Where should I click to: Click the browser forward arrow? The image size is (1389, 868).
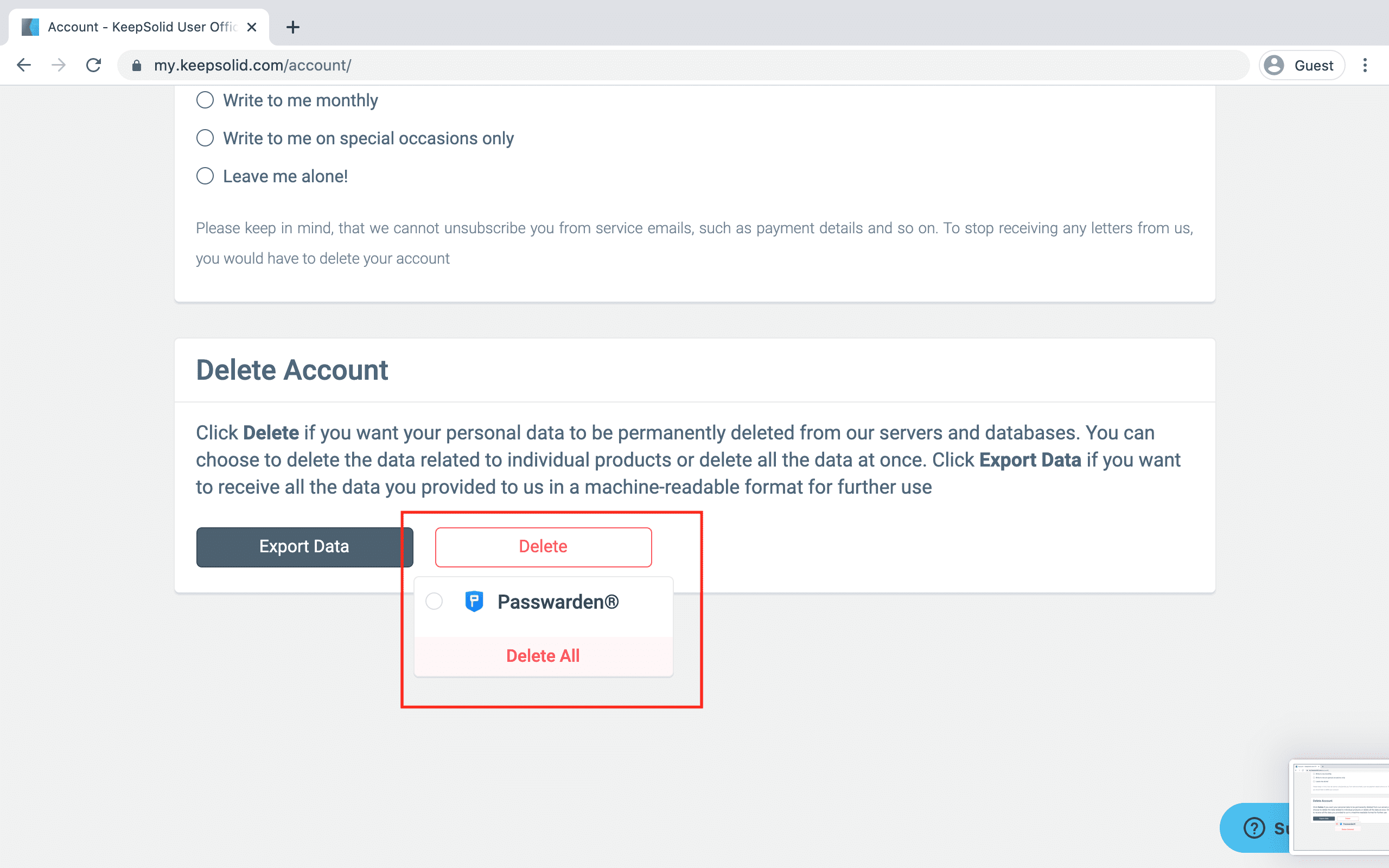(59, 66)
